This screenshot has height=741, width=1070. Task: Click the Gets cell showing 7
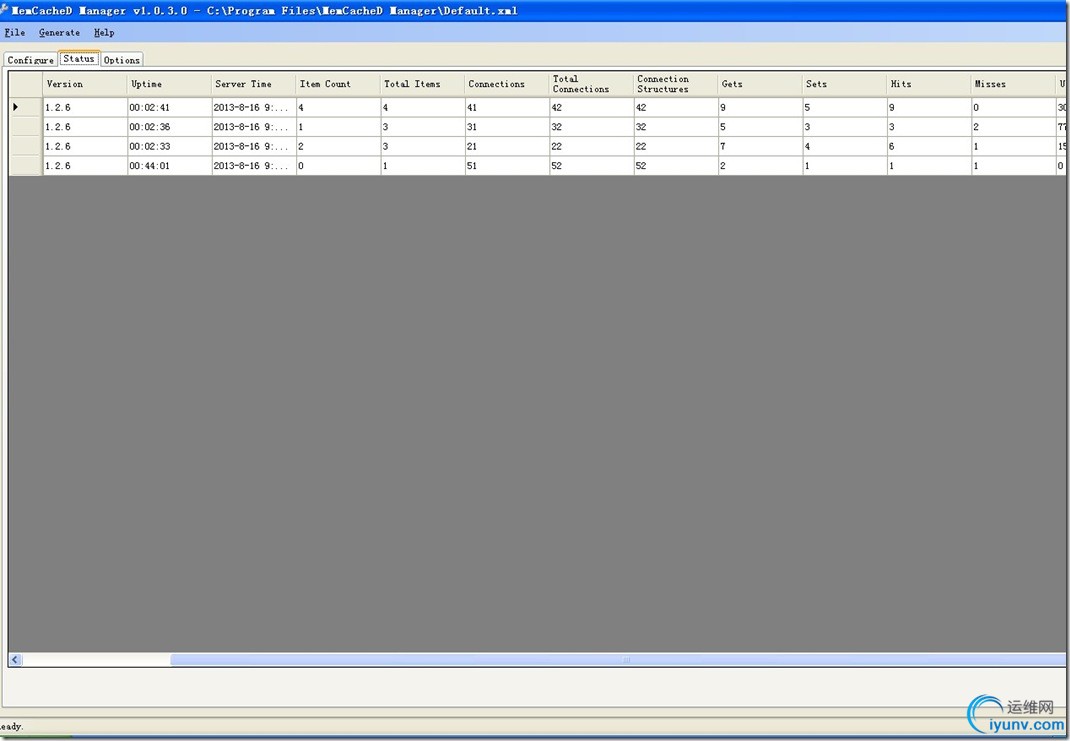coord(760,146)
